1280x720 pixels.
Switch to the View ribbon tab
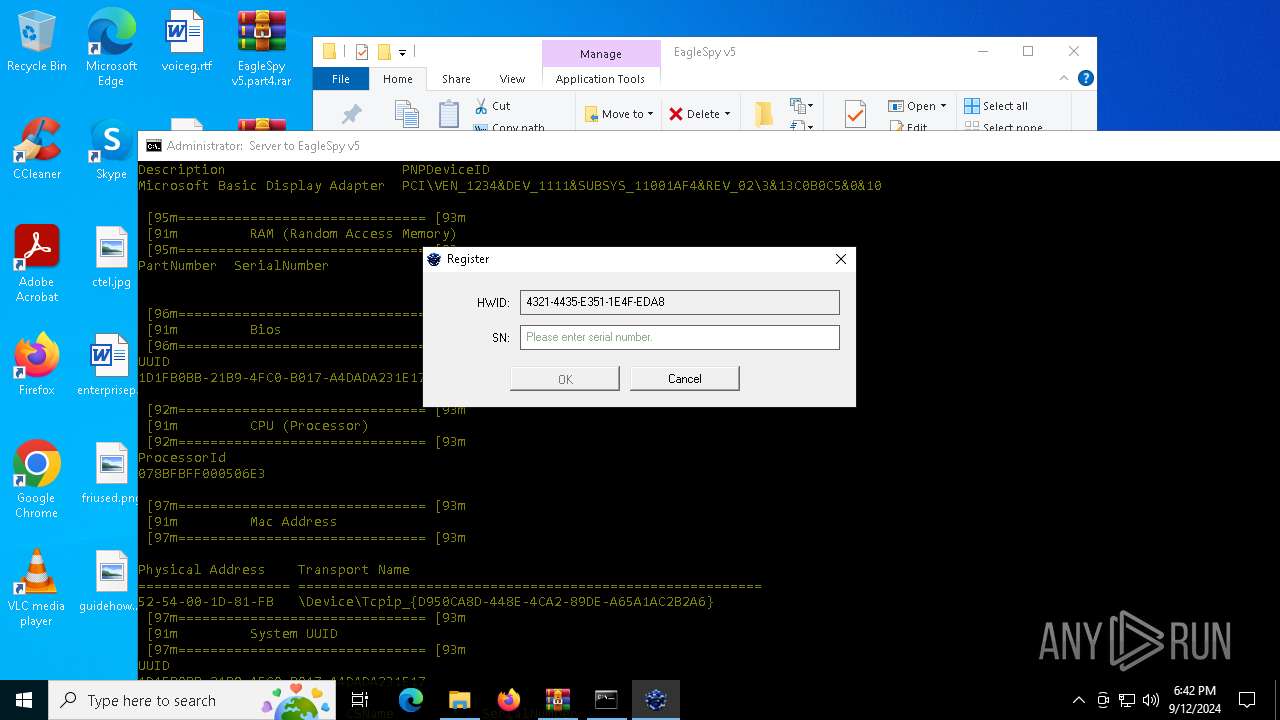512,79
